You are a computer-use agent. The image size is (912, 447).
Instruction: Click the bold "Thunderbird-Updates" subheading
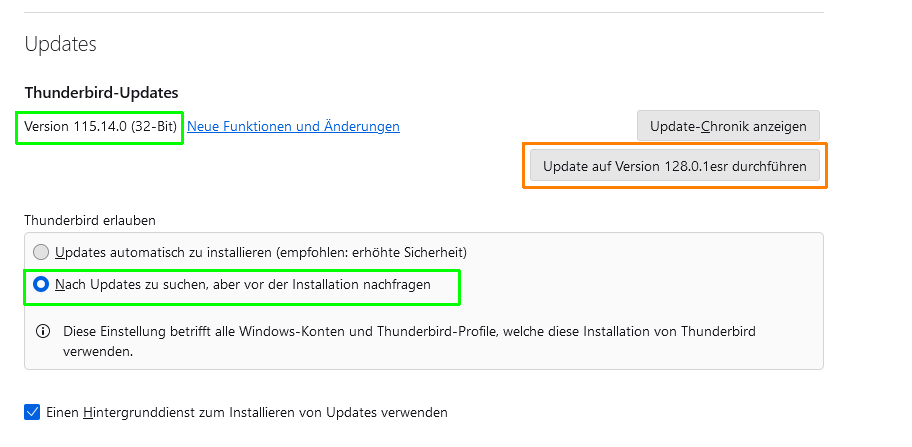coord(101,93)
